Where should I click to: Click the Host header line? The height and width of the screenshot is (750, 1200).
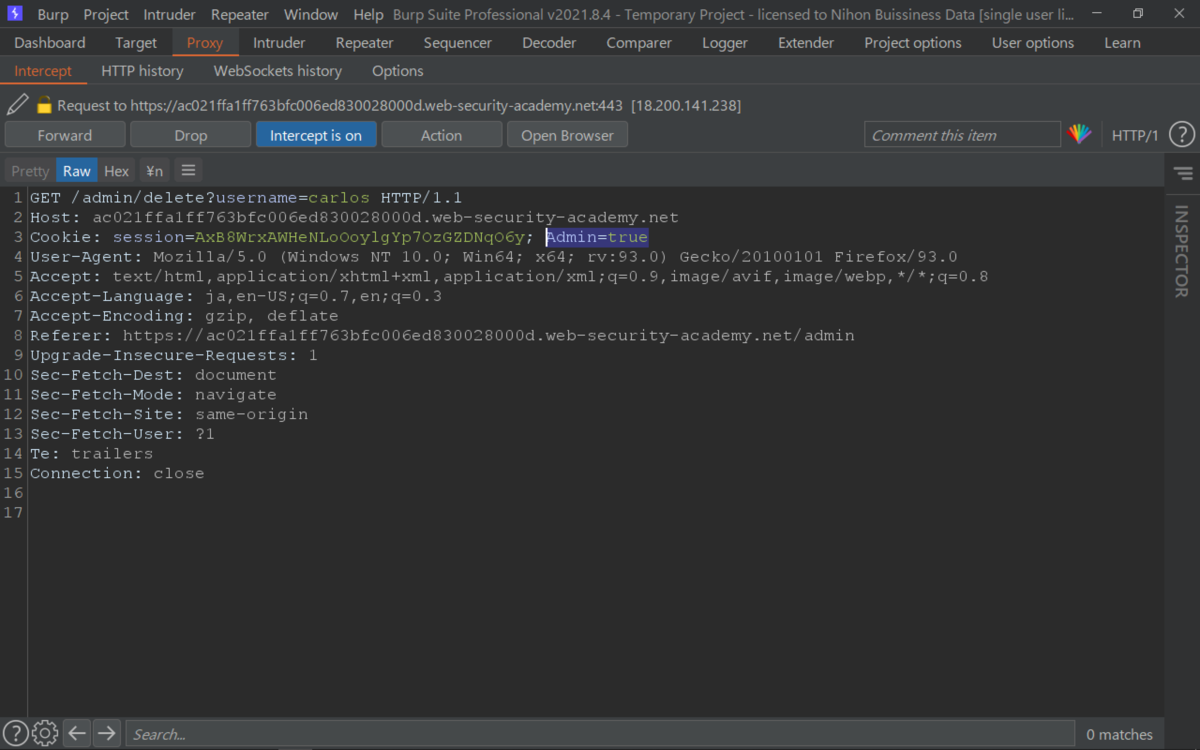click(354, 217)
